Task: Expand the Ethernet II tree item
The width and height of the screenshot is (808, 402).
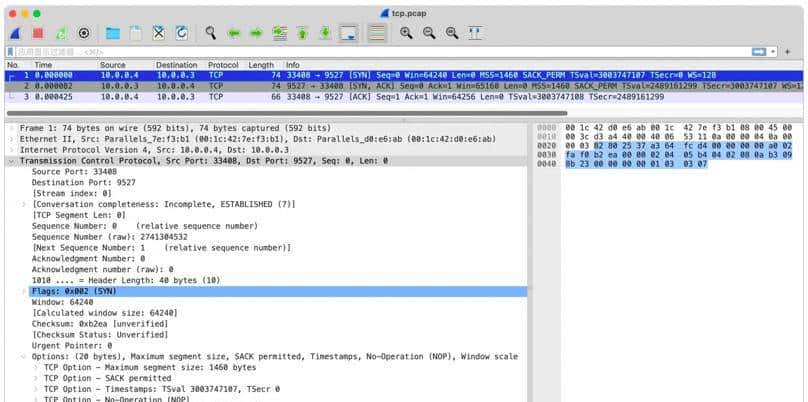Action: point(11,139)
